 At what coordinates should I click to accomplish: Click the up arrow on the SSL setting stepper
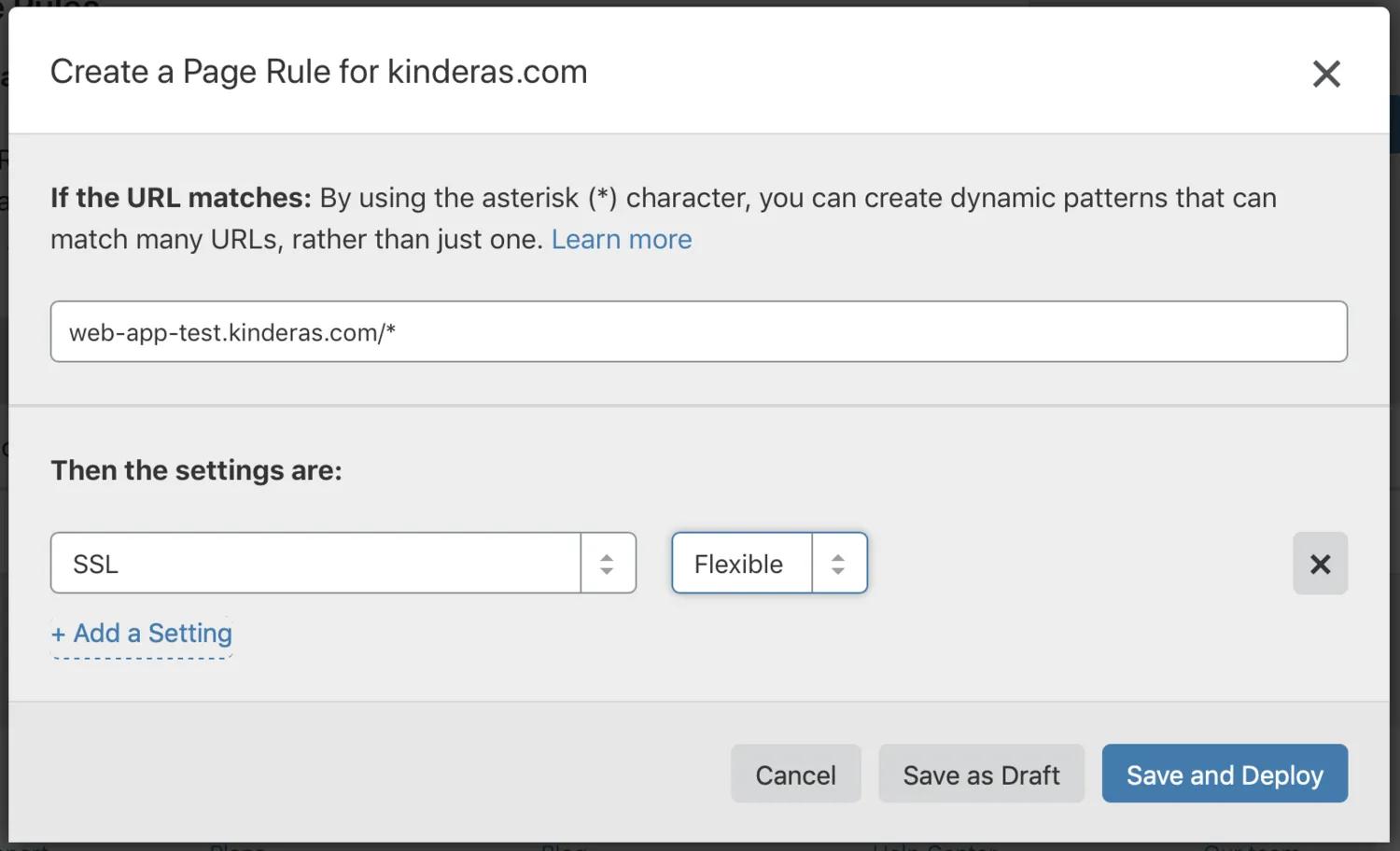pos(607,557)
